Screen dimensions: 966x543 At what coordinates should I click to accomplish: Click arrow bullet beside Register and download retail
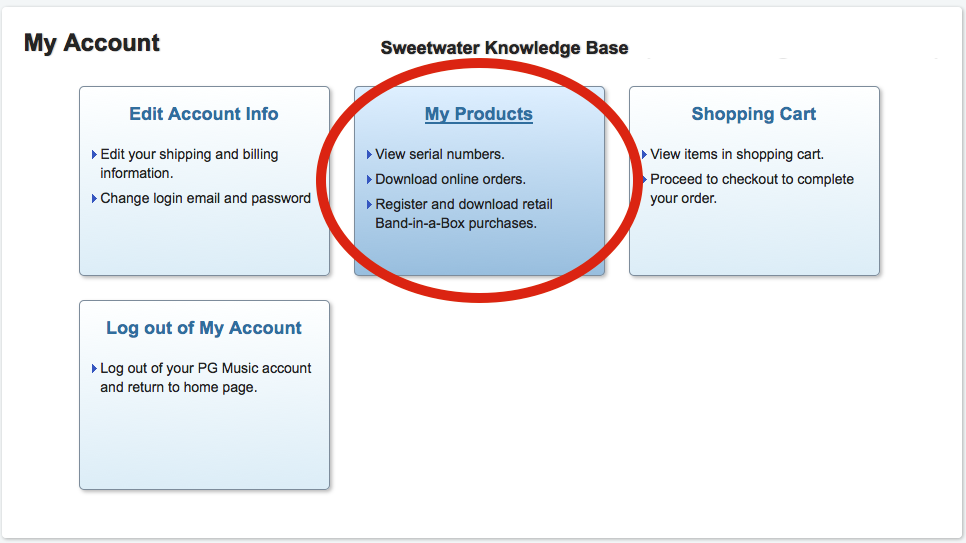click(x=369, y=204)
